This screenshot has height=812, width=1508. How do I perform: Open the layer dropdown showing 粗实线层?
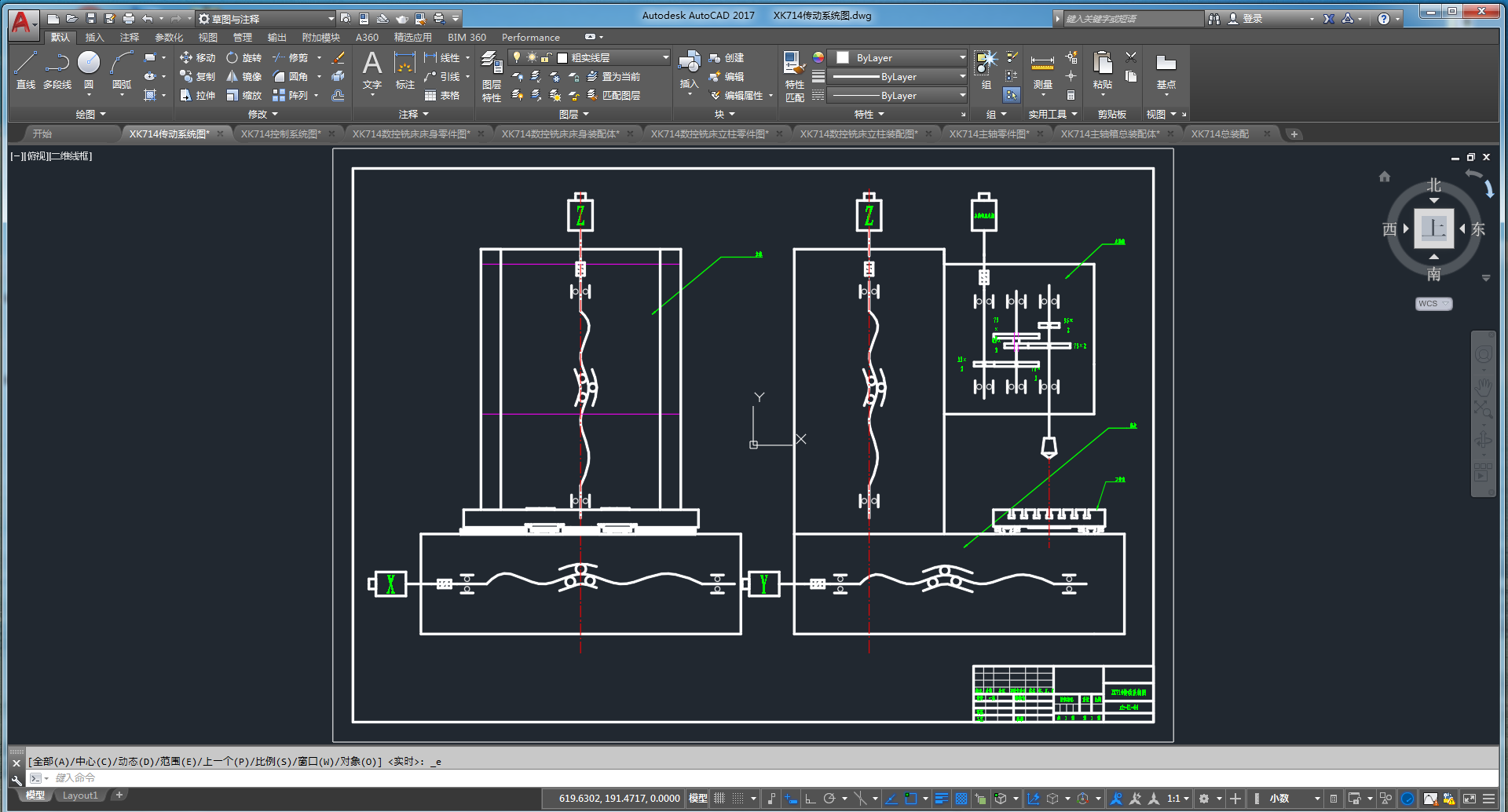590,58
